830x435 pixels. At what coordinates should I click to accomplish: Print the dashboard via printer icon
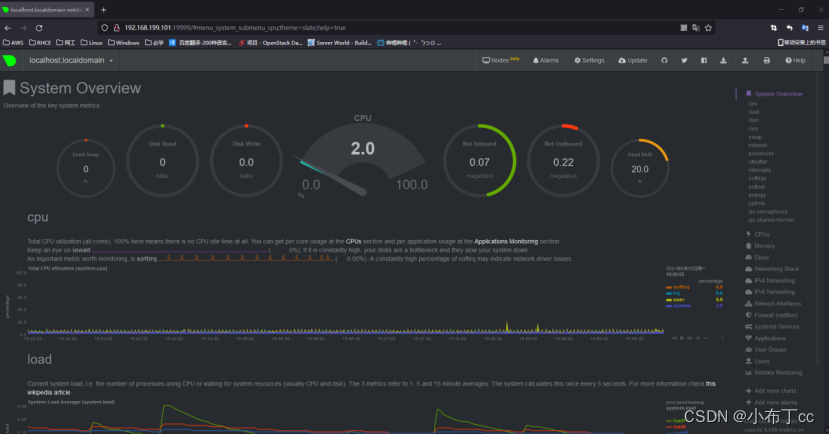pos(766,60)
